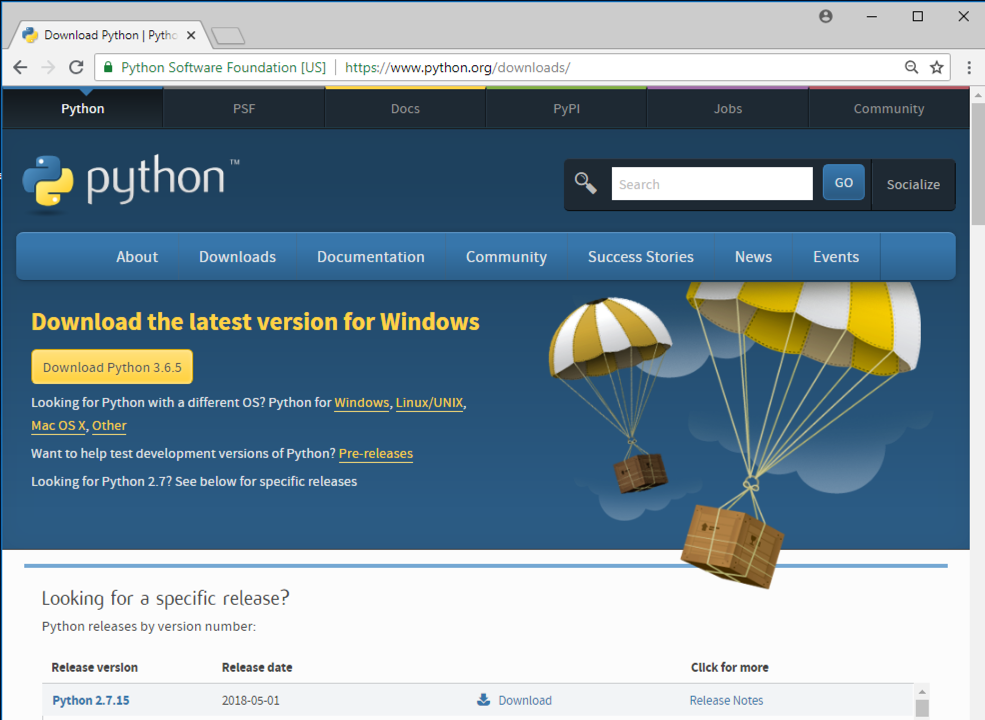This screenshot has height=720, width=985.
Task: Click releases list scrollbar up arrow
Action: coord(922,692)
